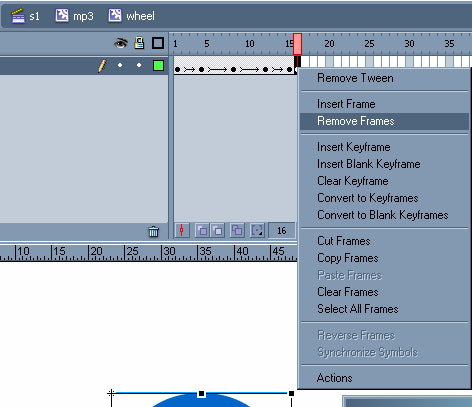
Task: Click the wheel symbol icon
Action: tap(115, 15)
